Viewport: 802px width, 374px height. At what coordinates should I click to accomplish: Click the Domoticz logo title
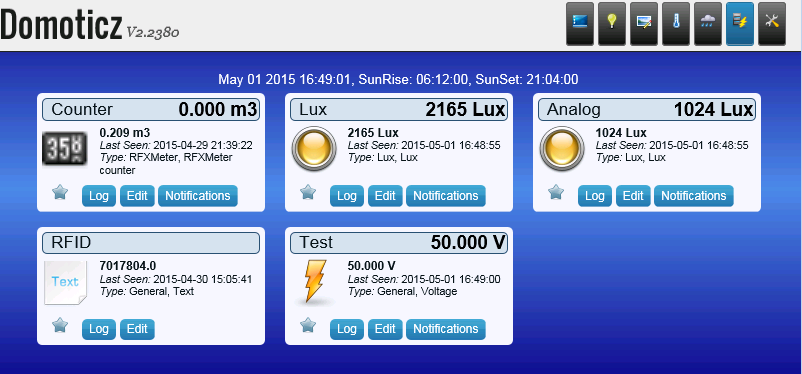(x=61, y=25)
